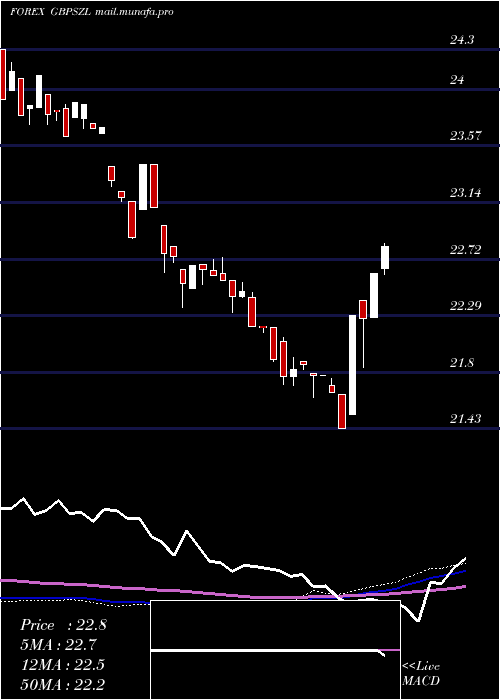Click the 21.43 price level label
The image size is (500, 700).
[466, 419]
